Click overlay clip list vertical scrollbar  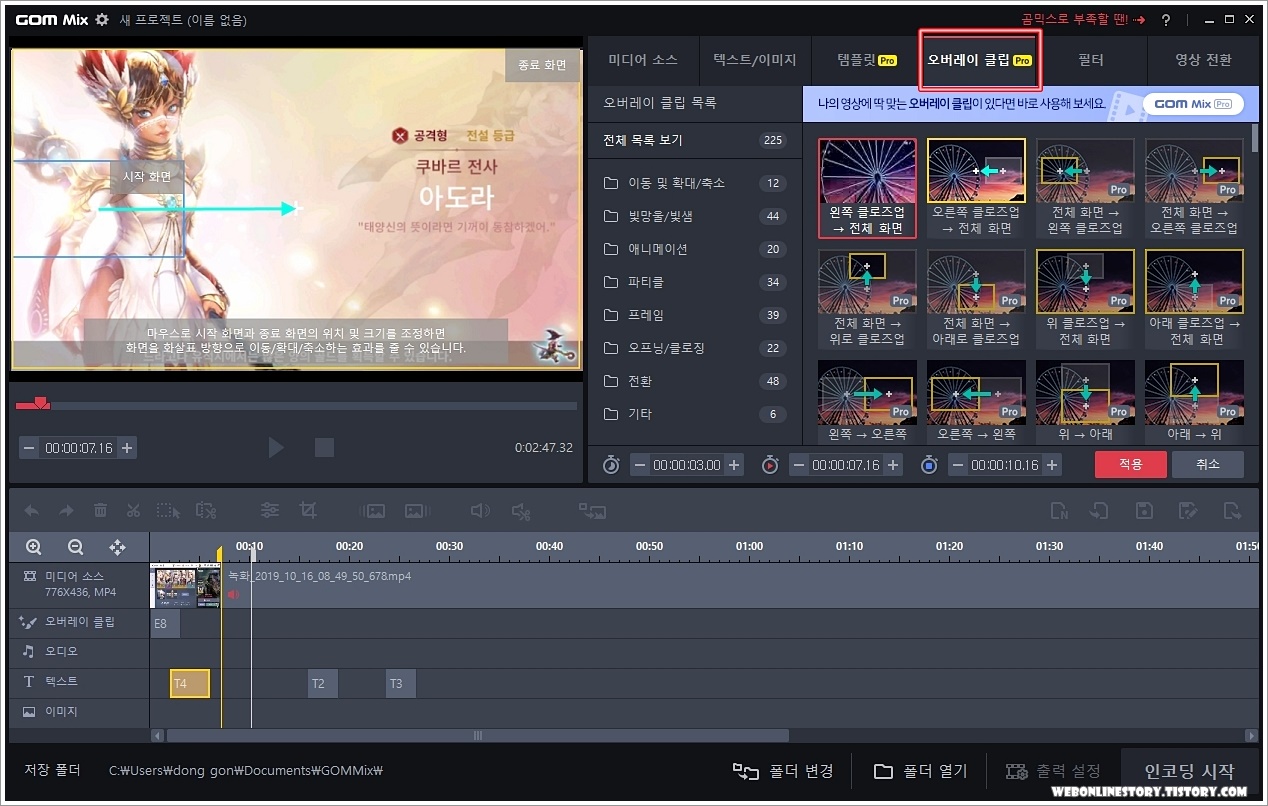1254,137
